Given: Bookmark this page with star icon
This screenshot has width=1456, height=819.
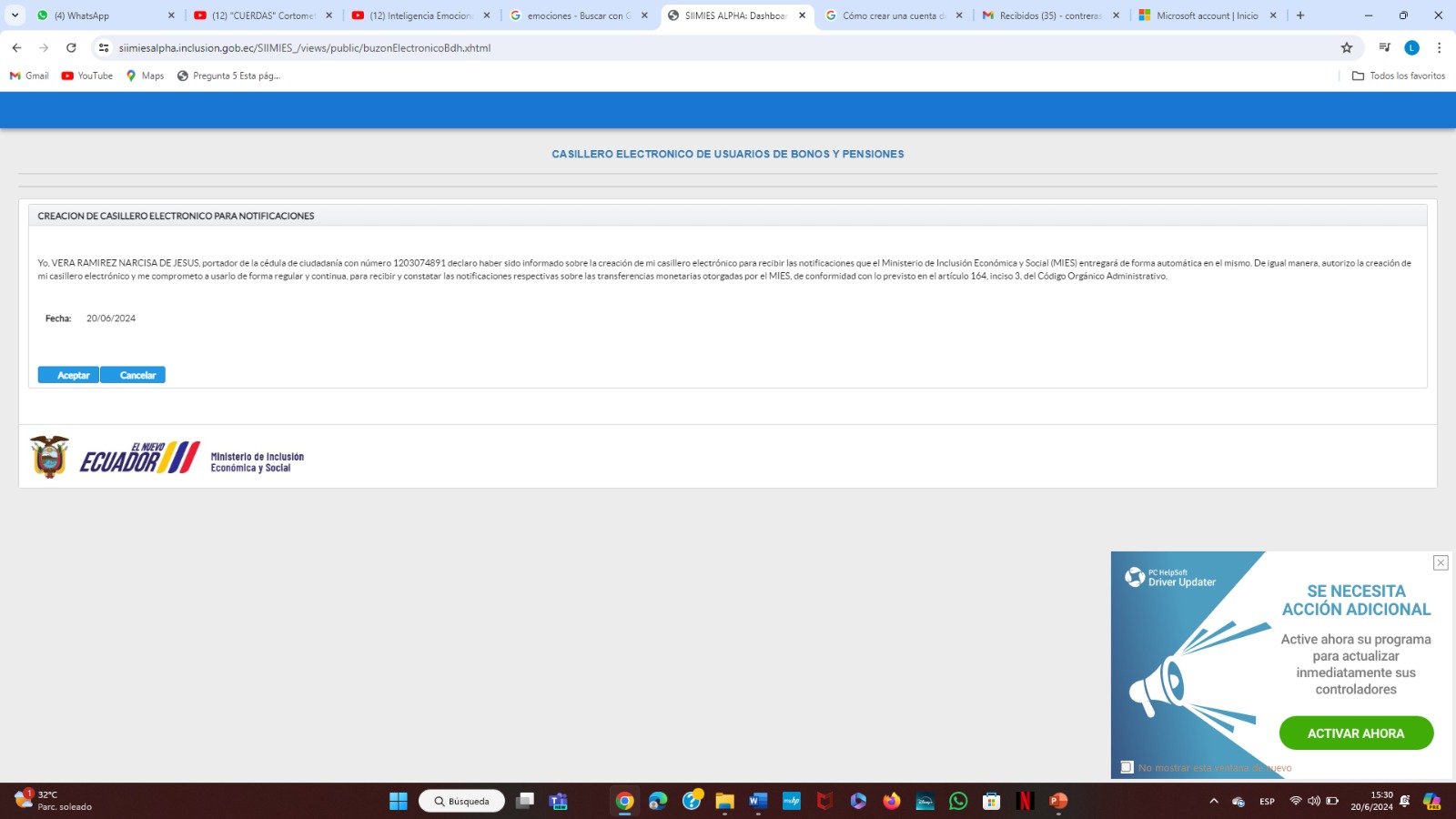Looking at the screenshot, I should click(1347, 48).
